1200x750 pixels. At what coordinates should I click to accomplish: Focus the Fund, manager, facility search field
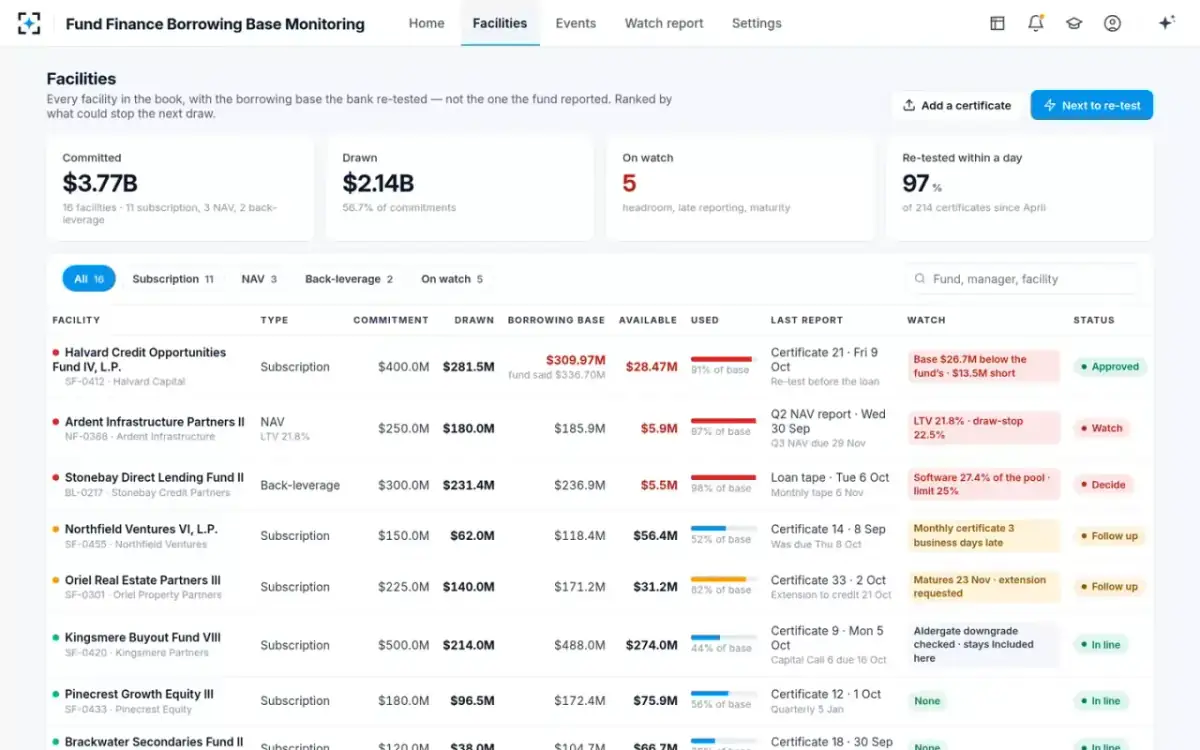click(x=1021, y=279)
